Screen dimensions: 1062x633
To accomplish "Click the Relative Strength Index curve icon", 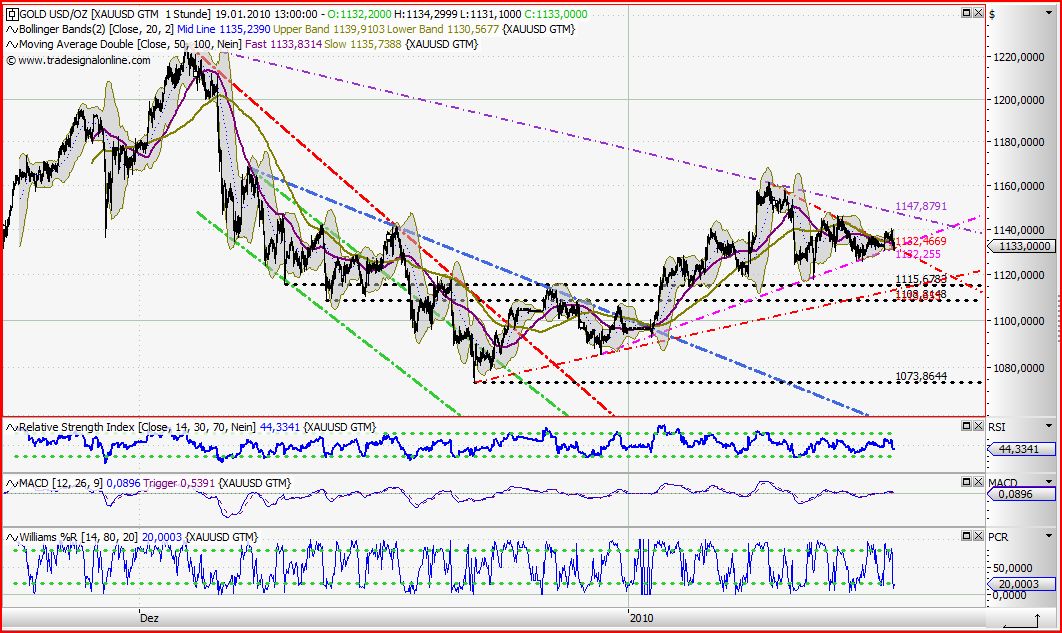I will click(x=11, y=426).
